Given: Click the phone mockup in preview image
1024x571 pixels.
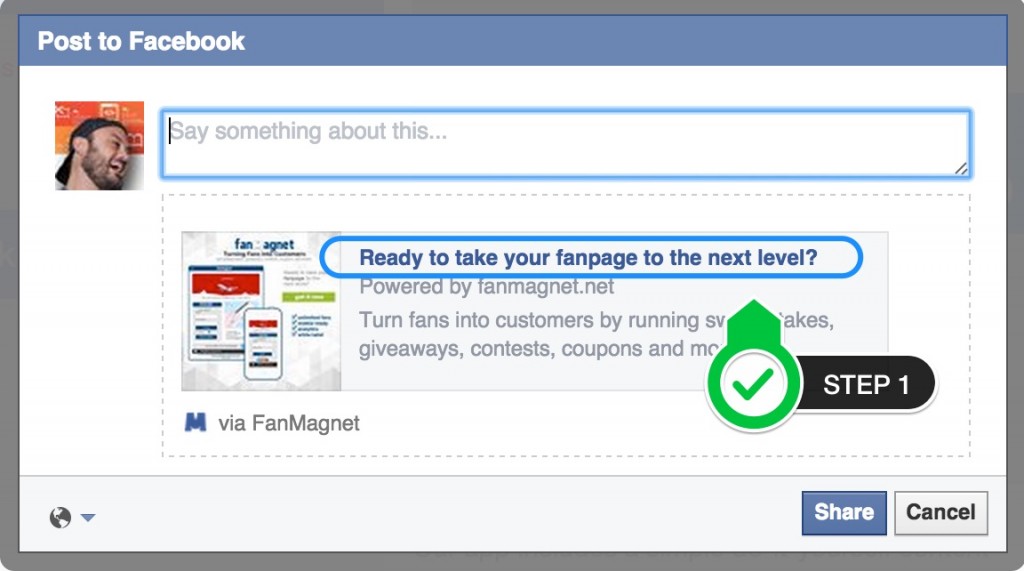Looking at the screenshot, I should click(263, 344).
